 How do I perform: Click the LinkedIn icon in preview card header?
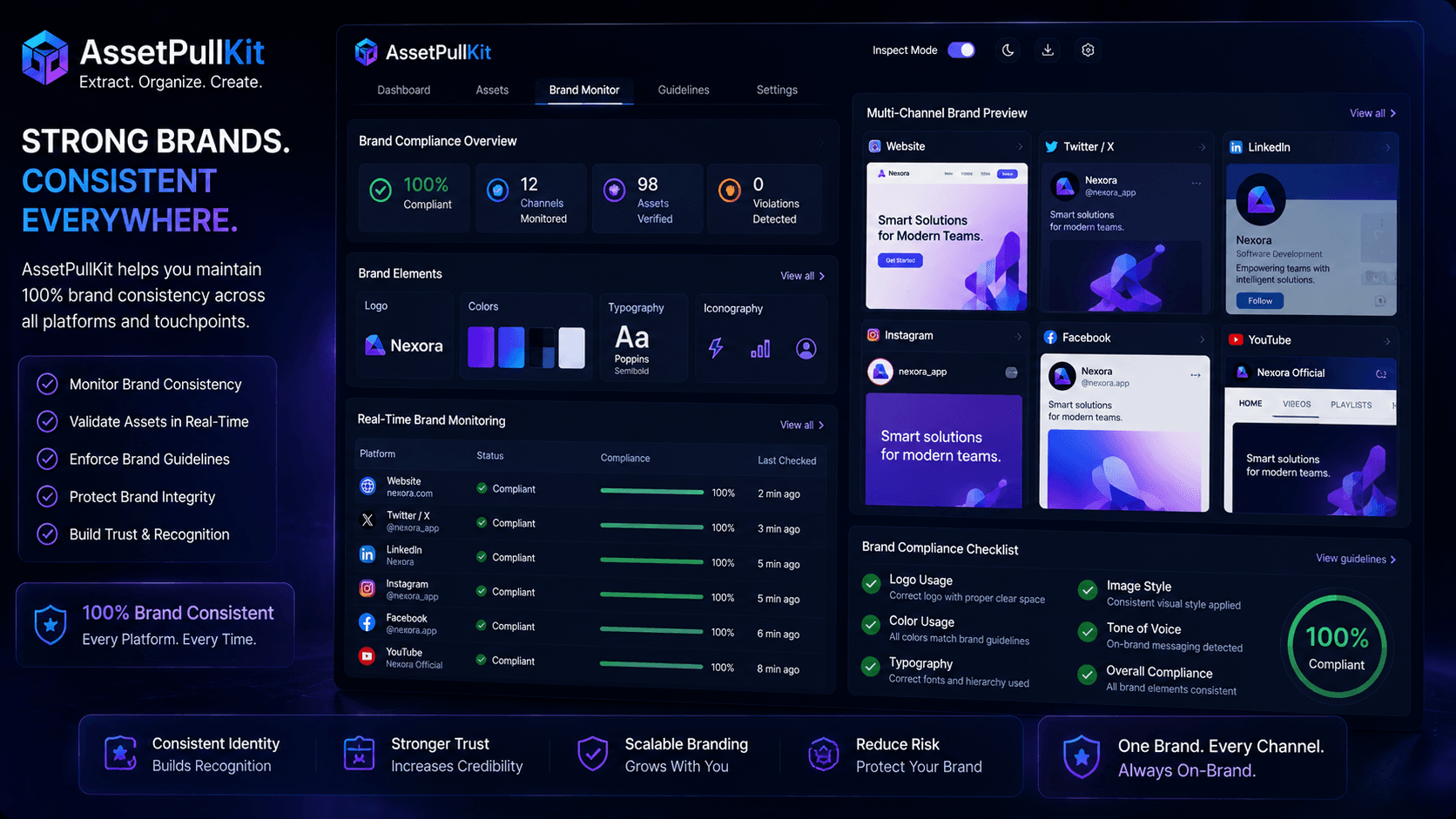coord(1236,147)
